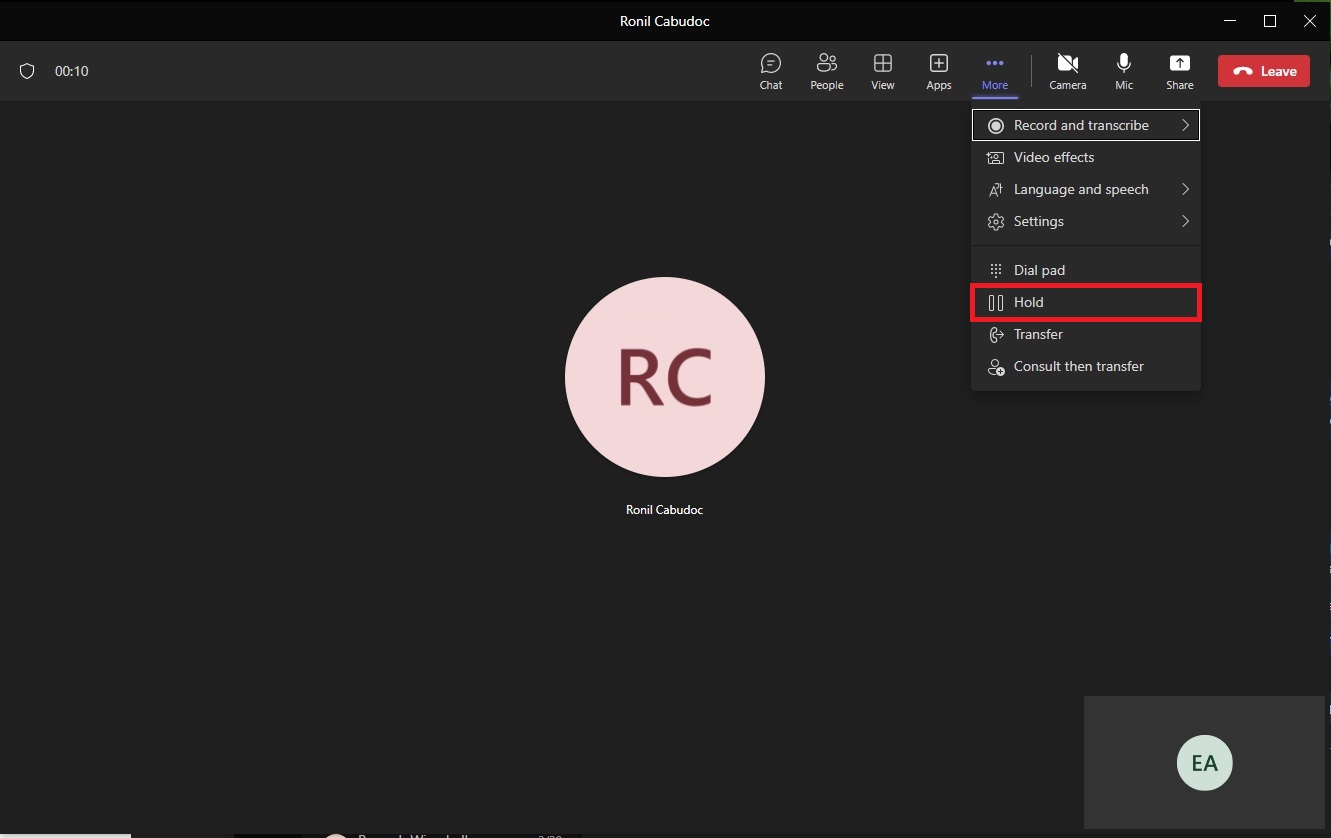Select the Transfer option
Screen dimensions: 1331x838
[1038, 334]
